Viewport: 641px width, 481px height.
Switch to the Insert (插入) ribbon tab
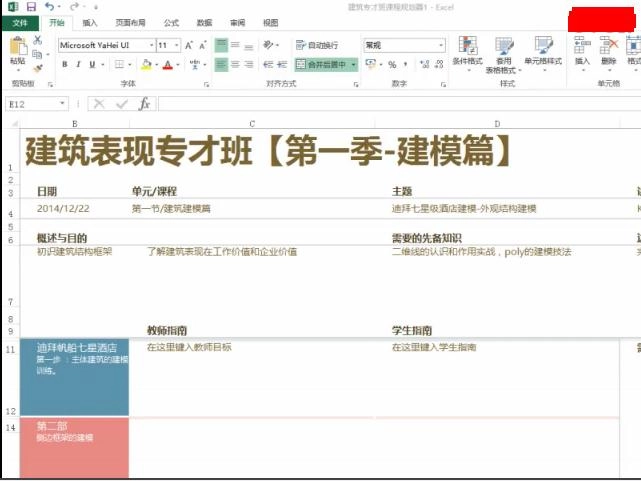[90, 22]
